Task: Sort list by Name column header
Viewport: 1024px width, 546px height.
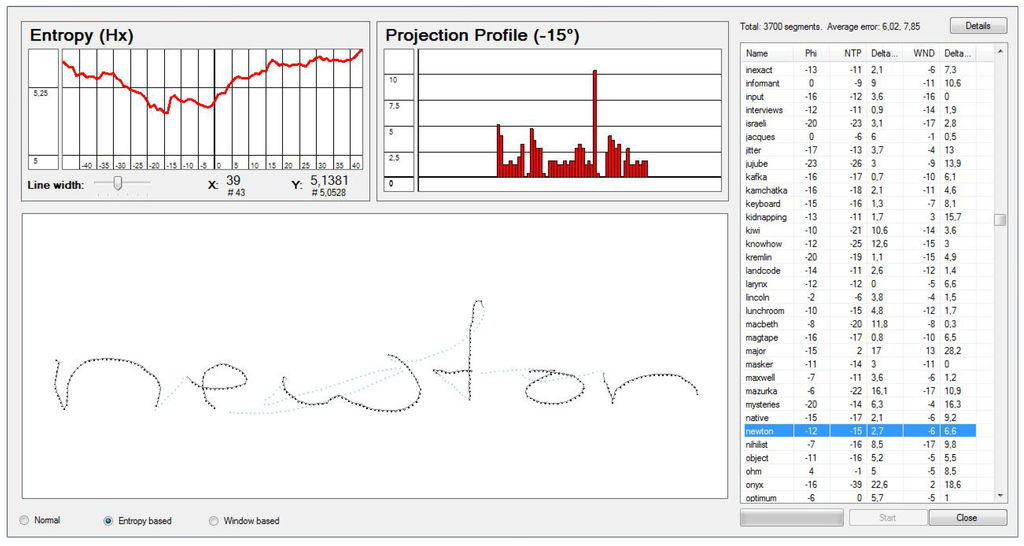Action: (x=757, y=53)
